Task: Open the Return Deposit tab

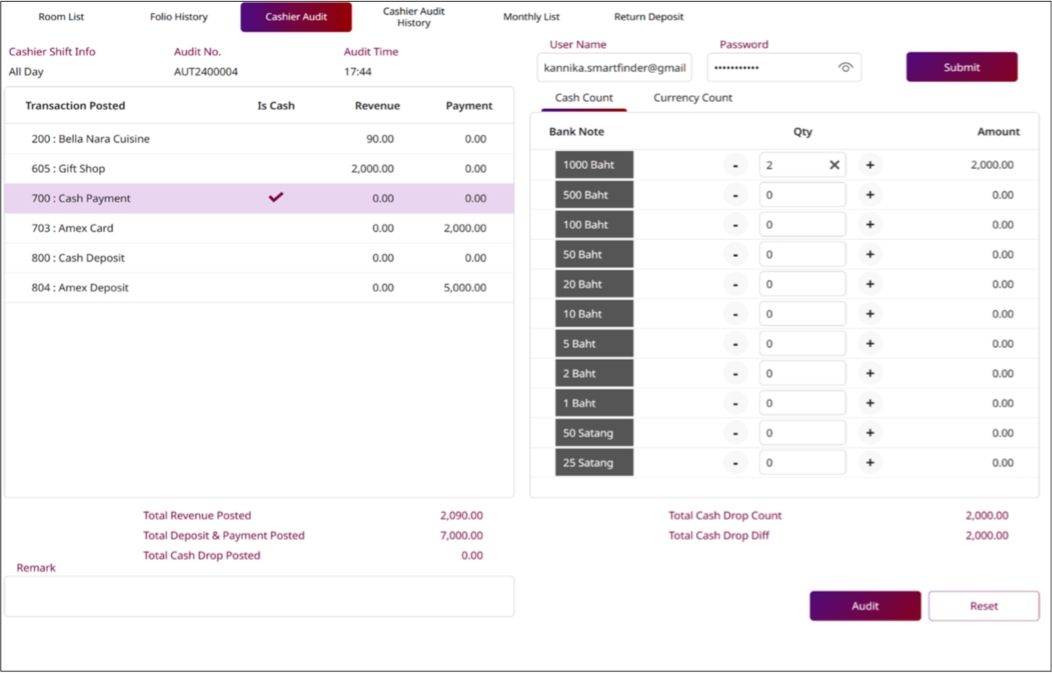Action: click(649, 17)
